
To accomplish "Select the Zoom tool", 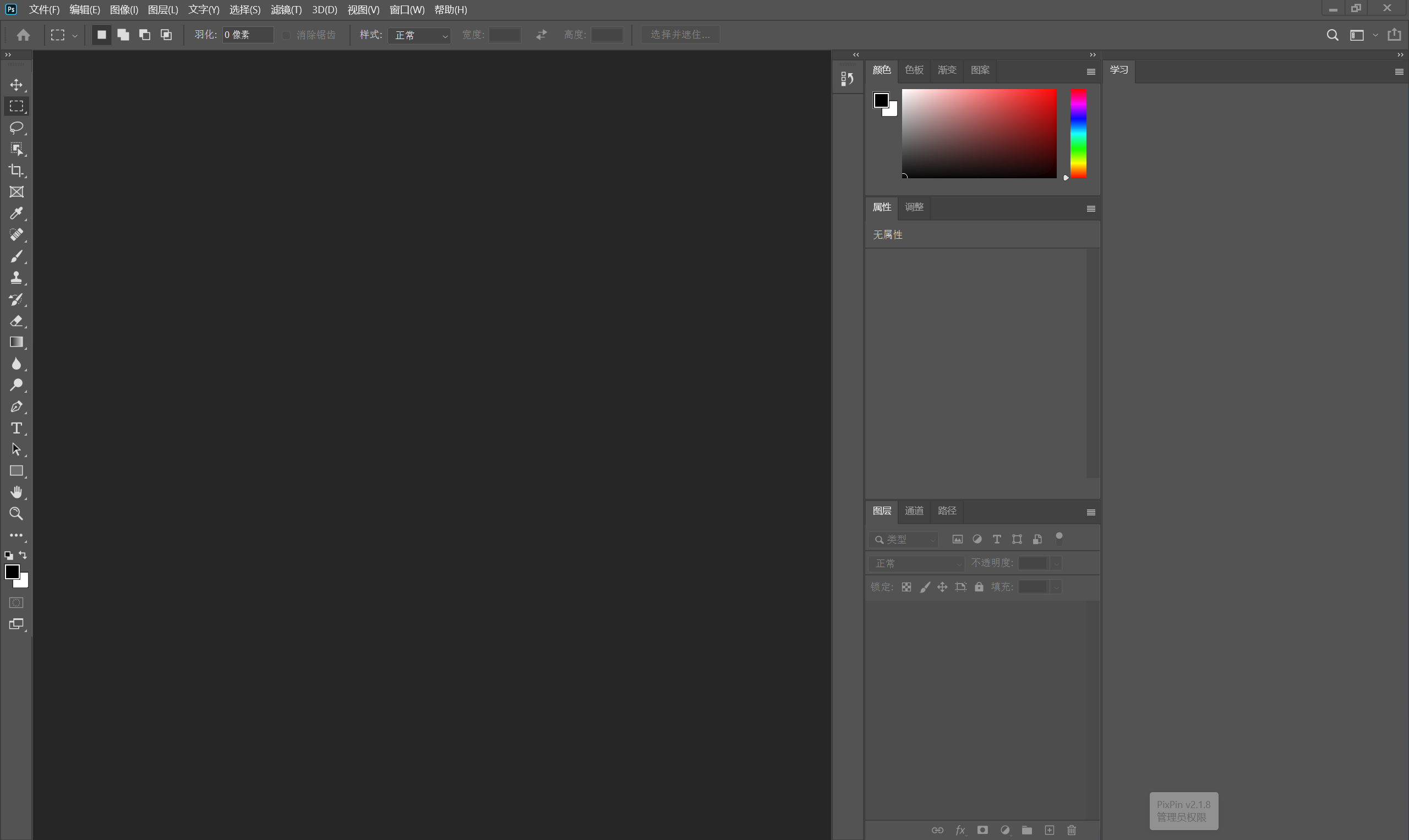I will click(16, 514).
